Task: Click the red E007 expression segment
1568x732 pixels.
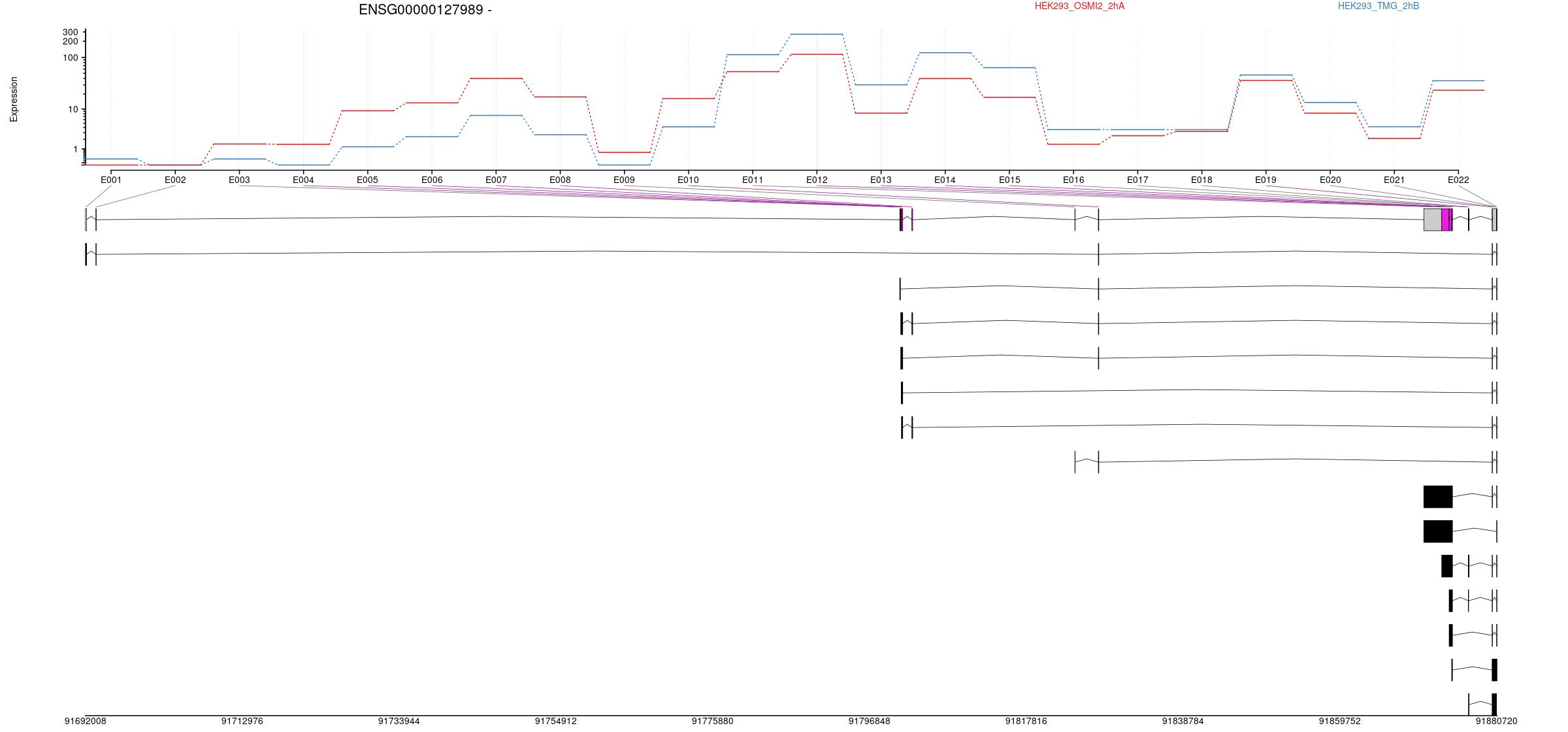Action: pos(496,78)
